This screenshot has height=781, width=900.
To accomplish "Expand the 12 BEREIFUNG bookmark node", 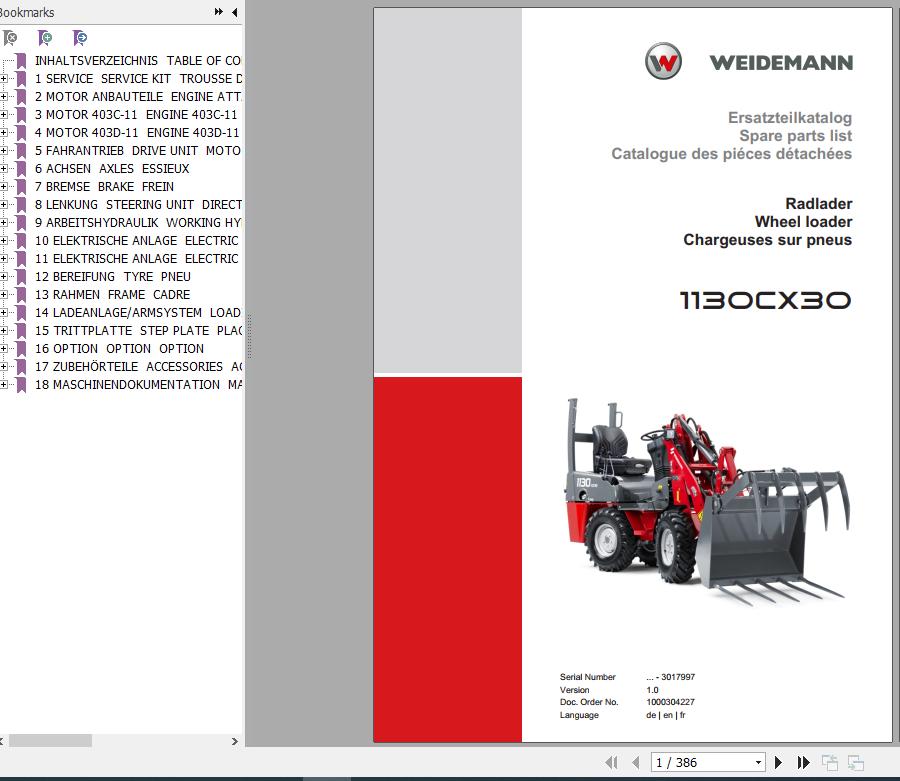I will point(3,277).
